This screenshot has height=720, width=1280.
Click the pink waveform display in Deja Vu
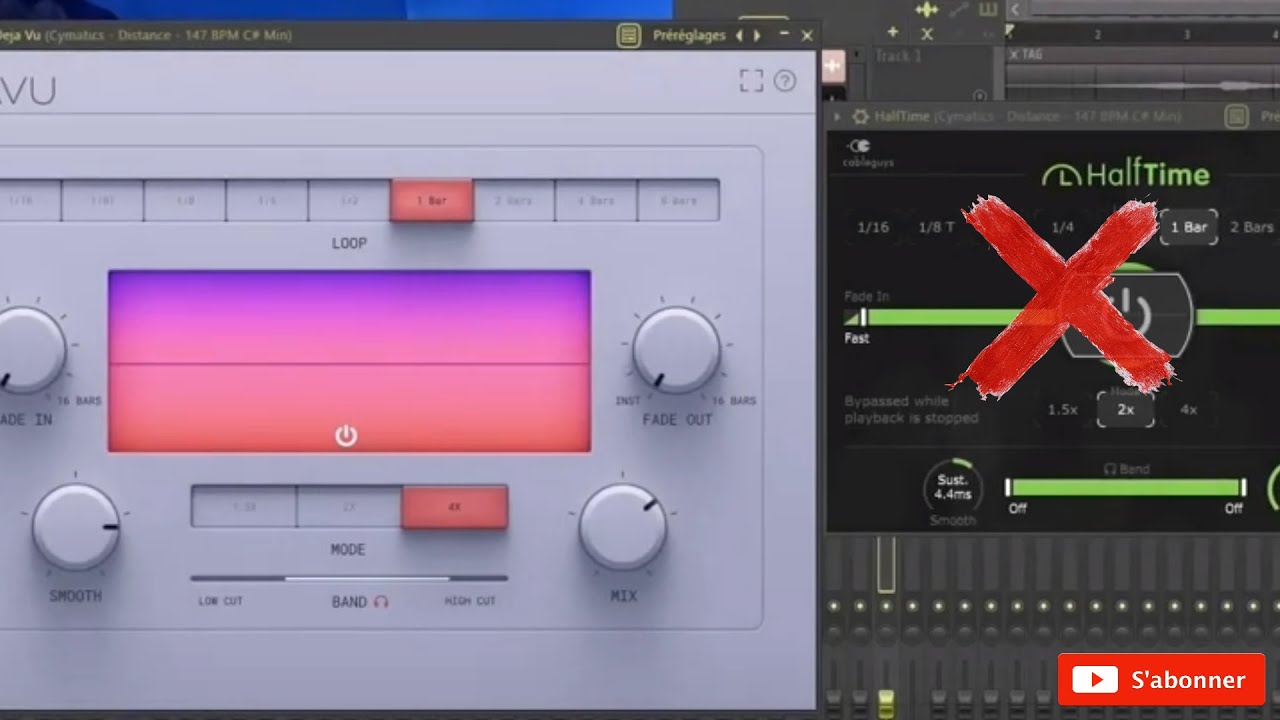click(x=349, y=360)
